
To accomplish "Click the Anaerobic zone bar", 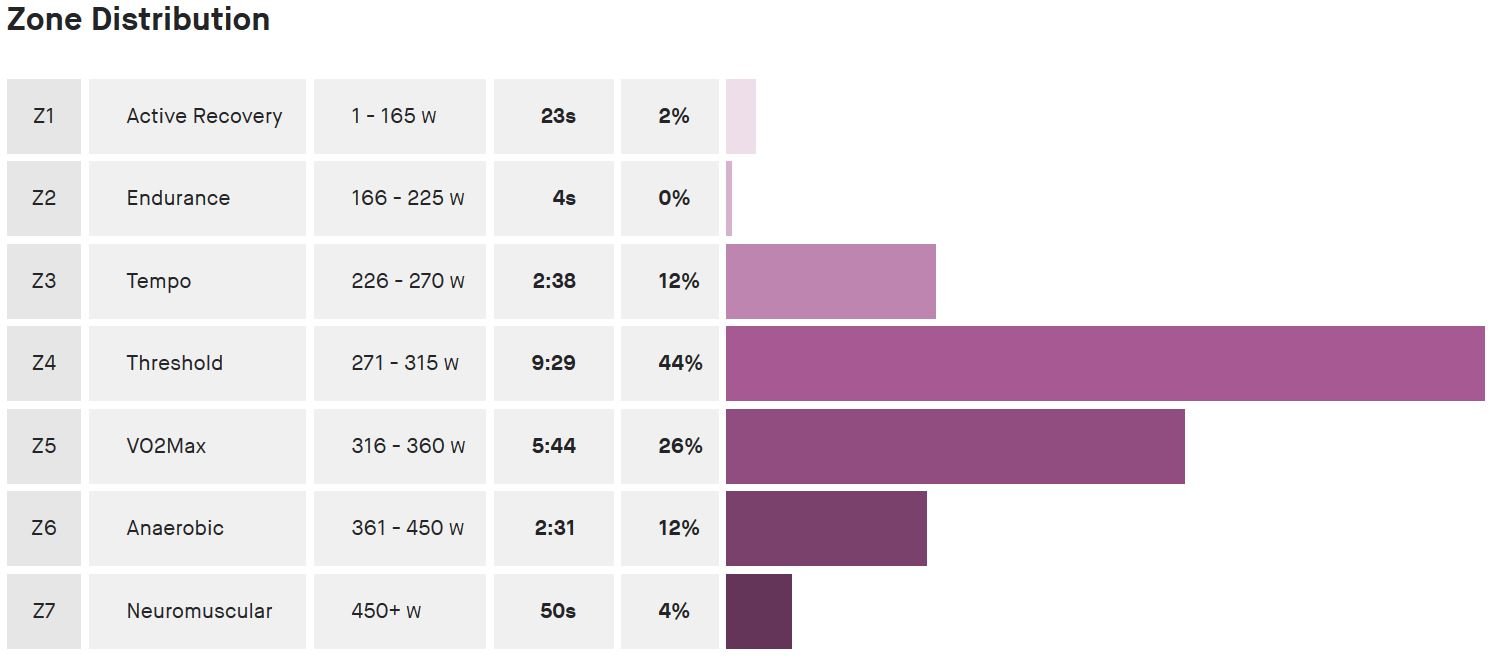I will (826, 528).
